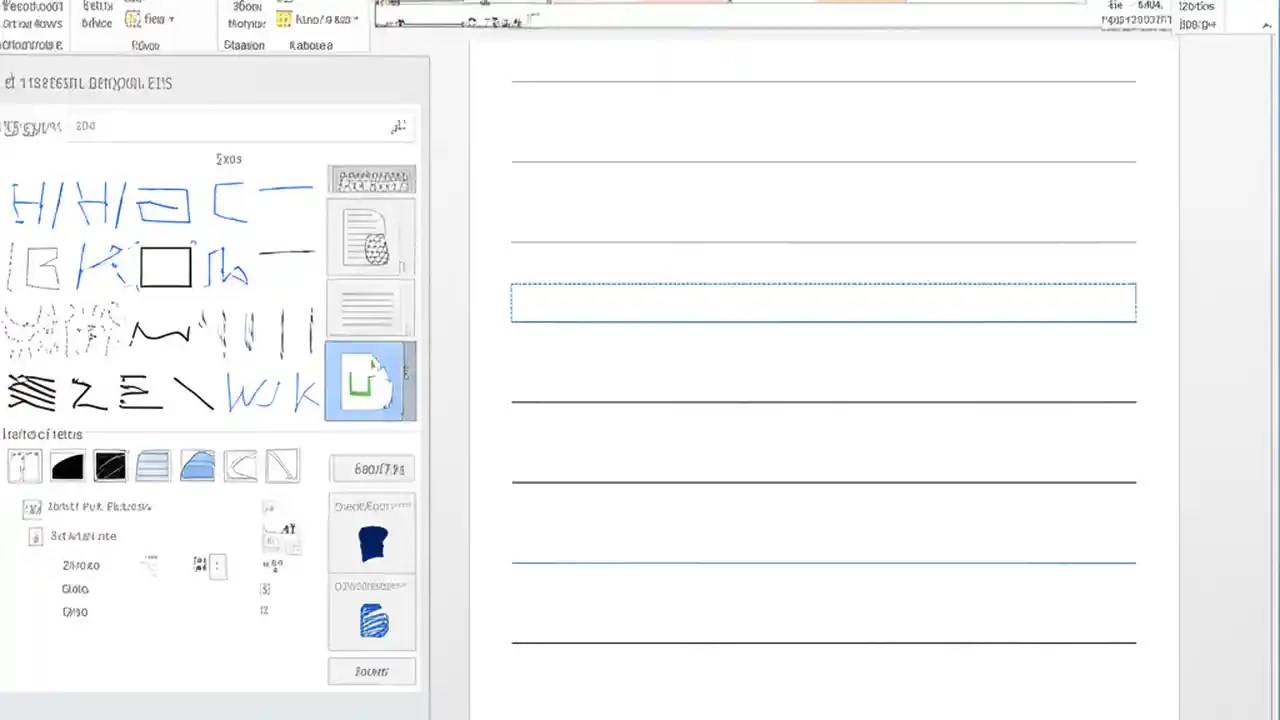Image resolution: width=1280 pixels, height=720 pixels.
Task: Select the black rectangle border style
Action: pos(165,265)
